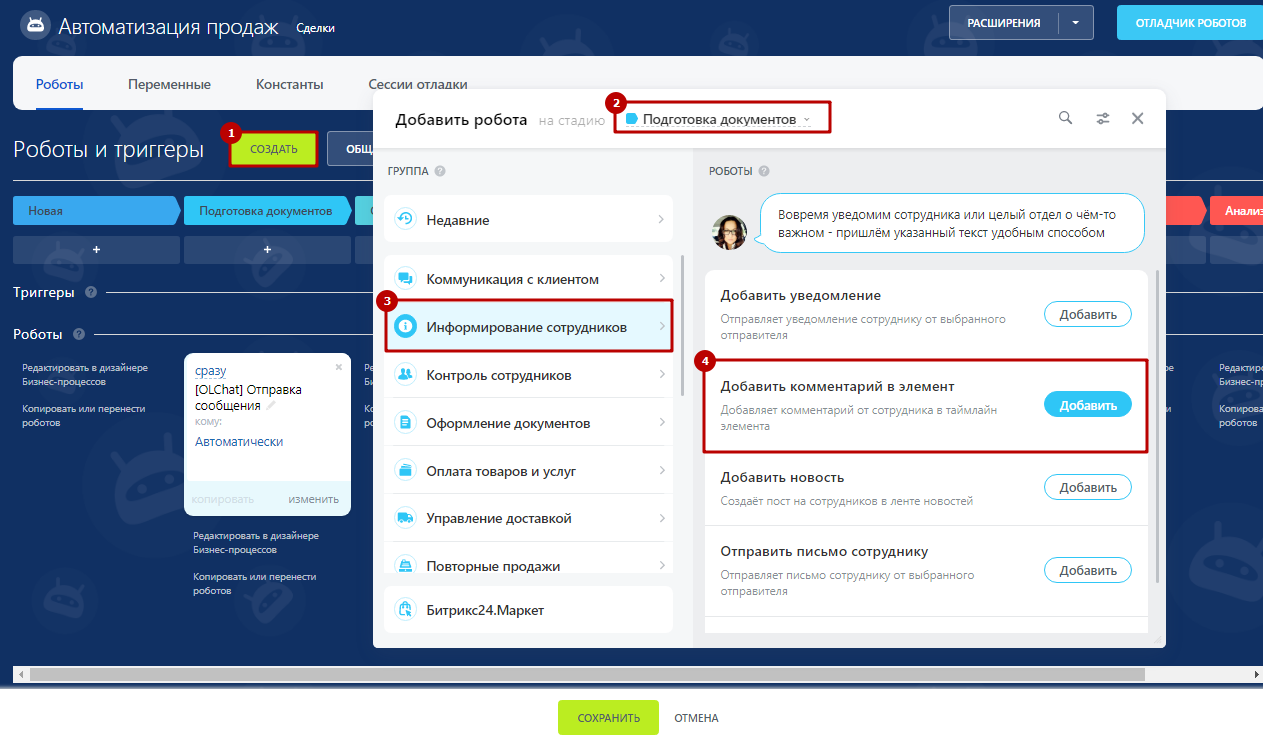Viewport: 1263px width, 740px height.
Task: Click the Недавние clock icon
Action: tap(405, 220)
